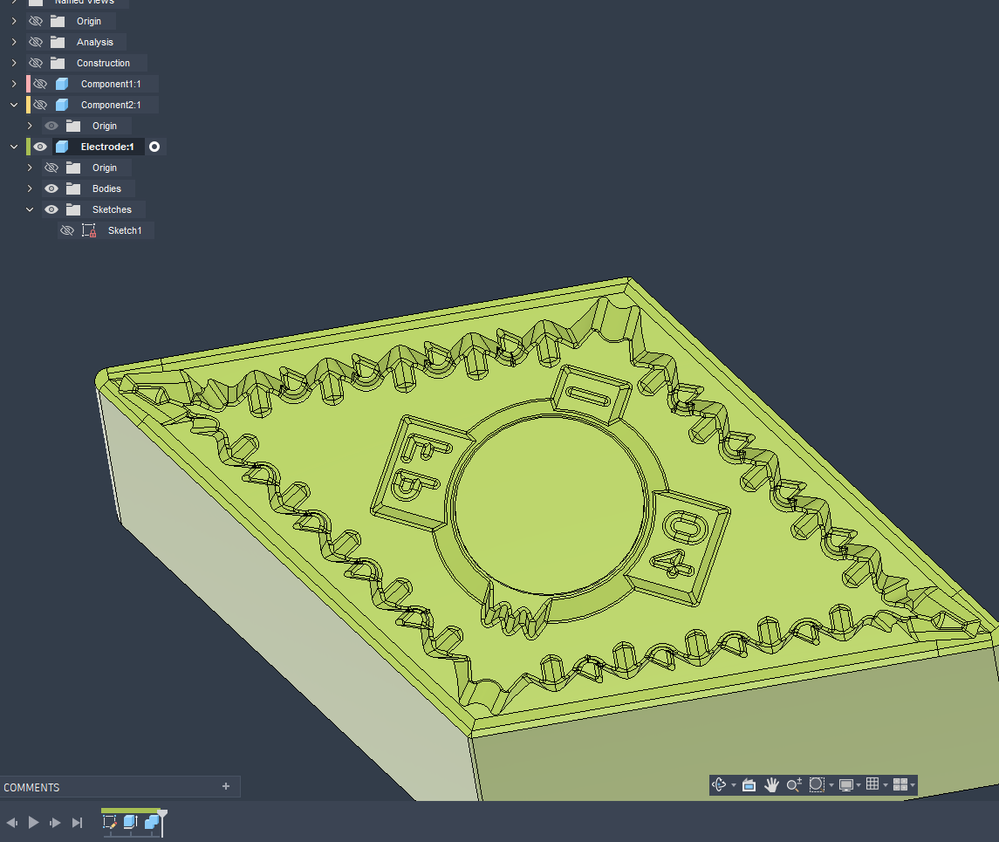Open Grid and Snaps settings icon
This screenshot has height=842, width=999.
coord(873,784)
